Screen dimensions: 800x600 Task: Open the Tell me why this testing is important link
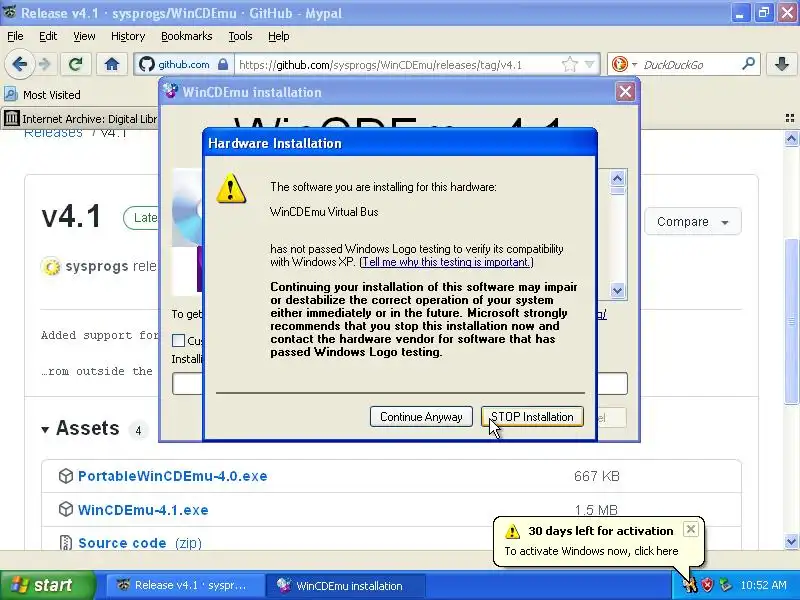point(446,262)
